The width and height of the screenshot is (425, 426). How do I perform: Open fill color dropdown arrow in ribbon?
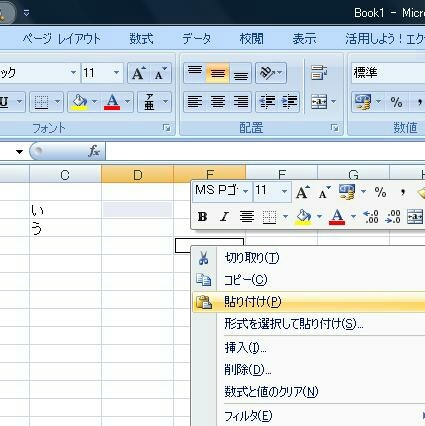pyautogui.click(x=95, y=102)
